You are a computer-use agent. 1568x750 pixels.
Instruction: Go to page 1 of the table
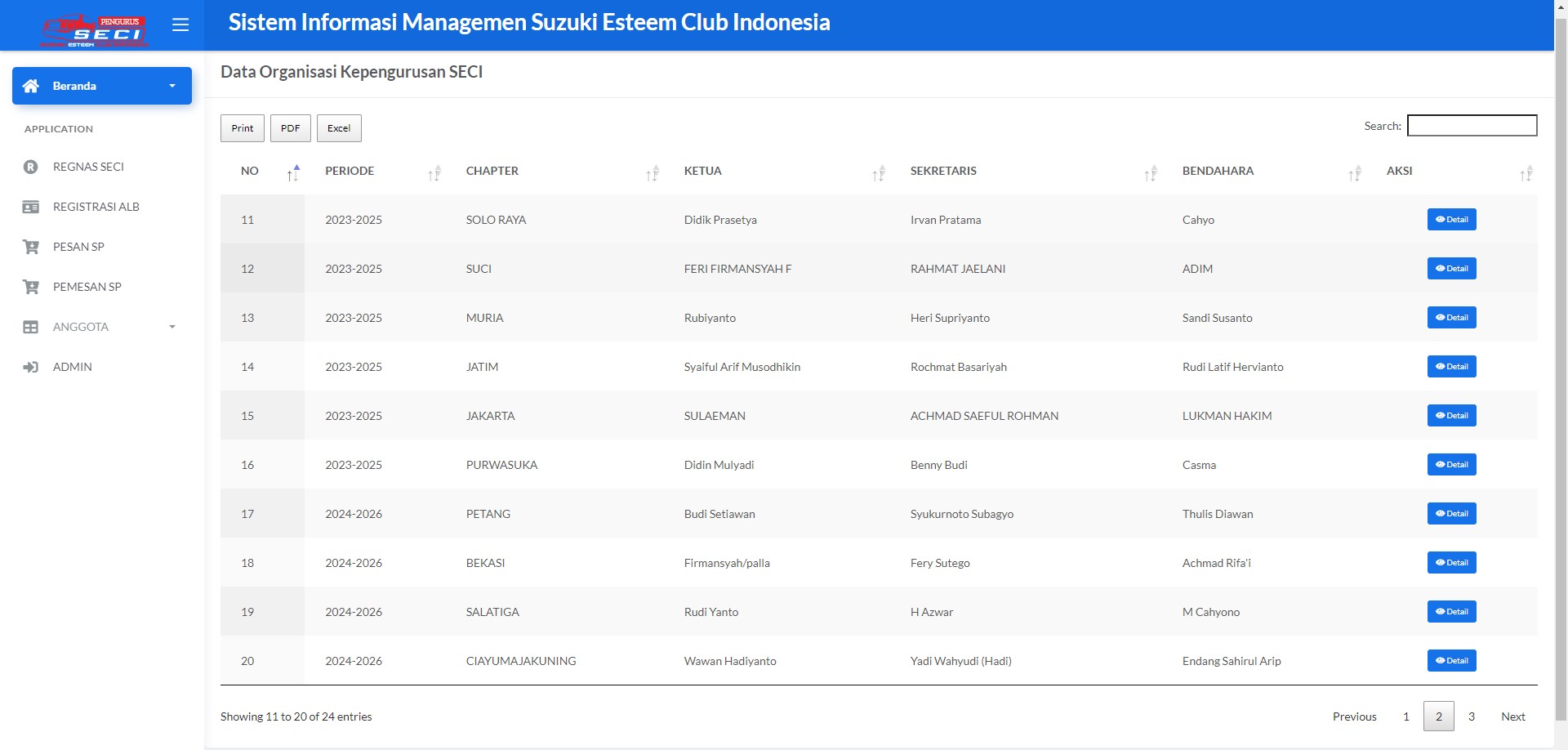coord(1405,717)
